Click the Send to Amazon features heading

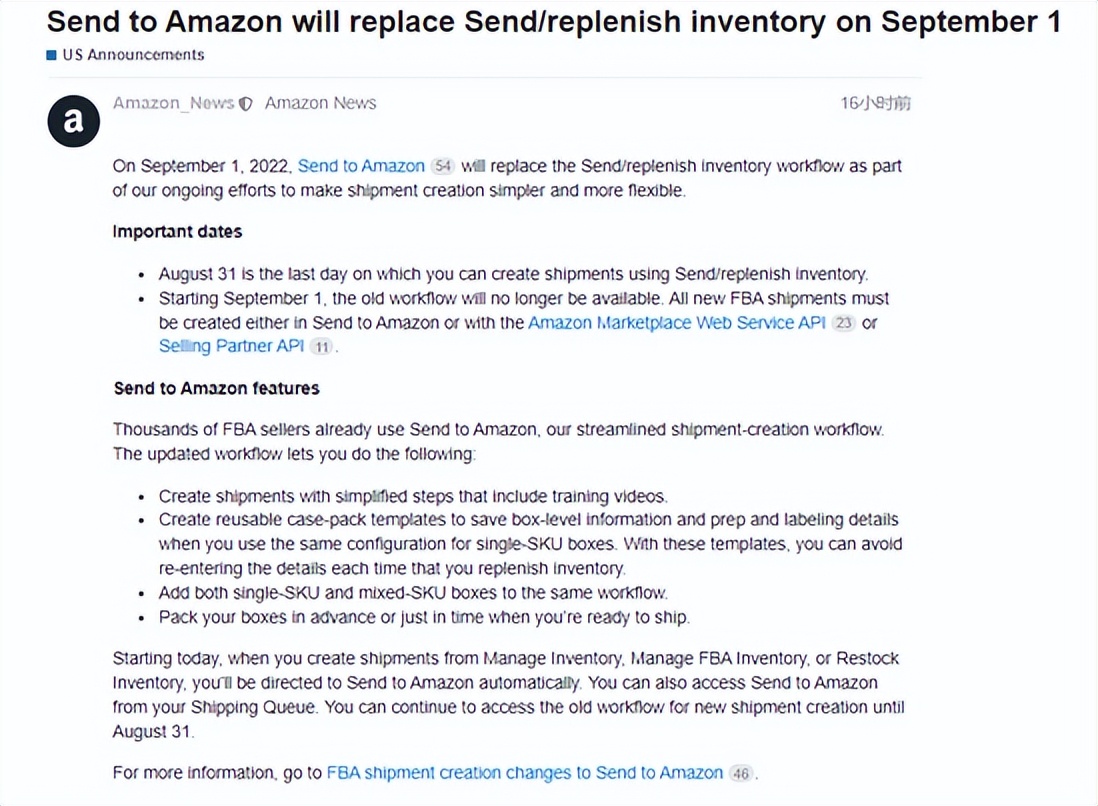coord(216,389)
